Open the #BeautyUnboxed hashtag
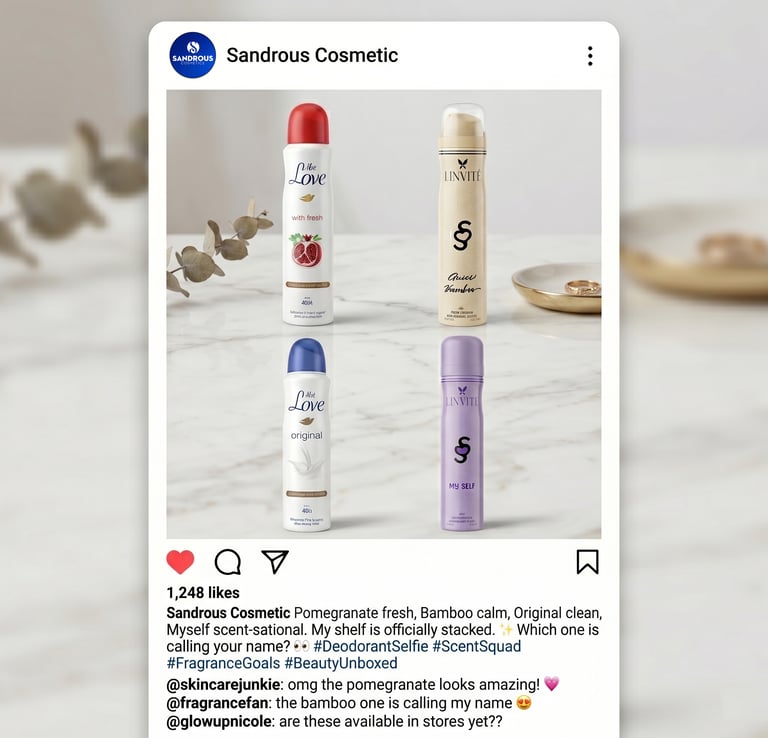Viewport: 768px width, 738px height. tap(341, 663)
